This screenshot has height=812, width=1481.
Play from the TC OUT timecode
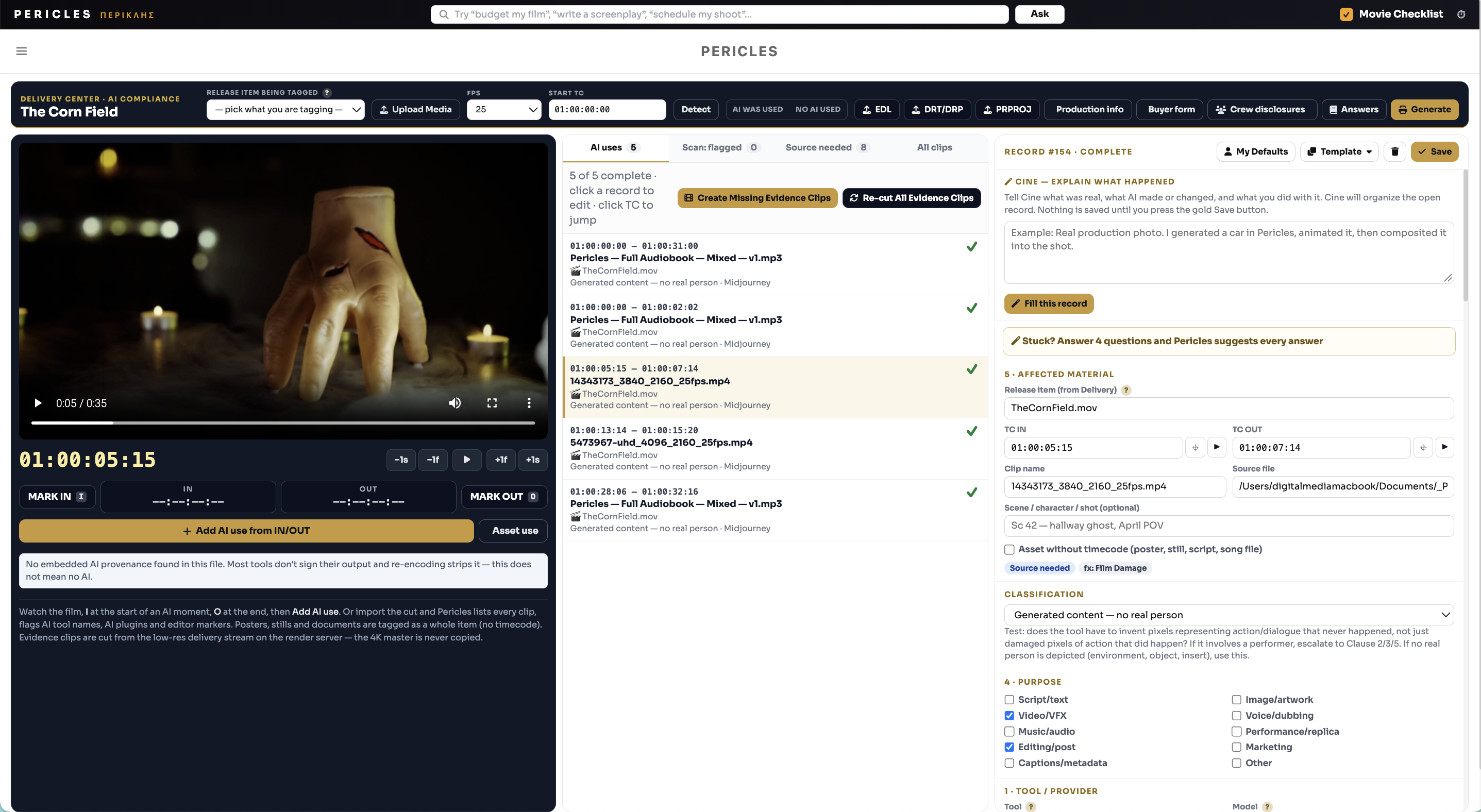pos(1444,447)
